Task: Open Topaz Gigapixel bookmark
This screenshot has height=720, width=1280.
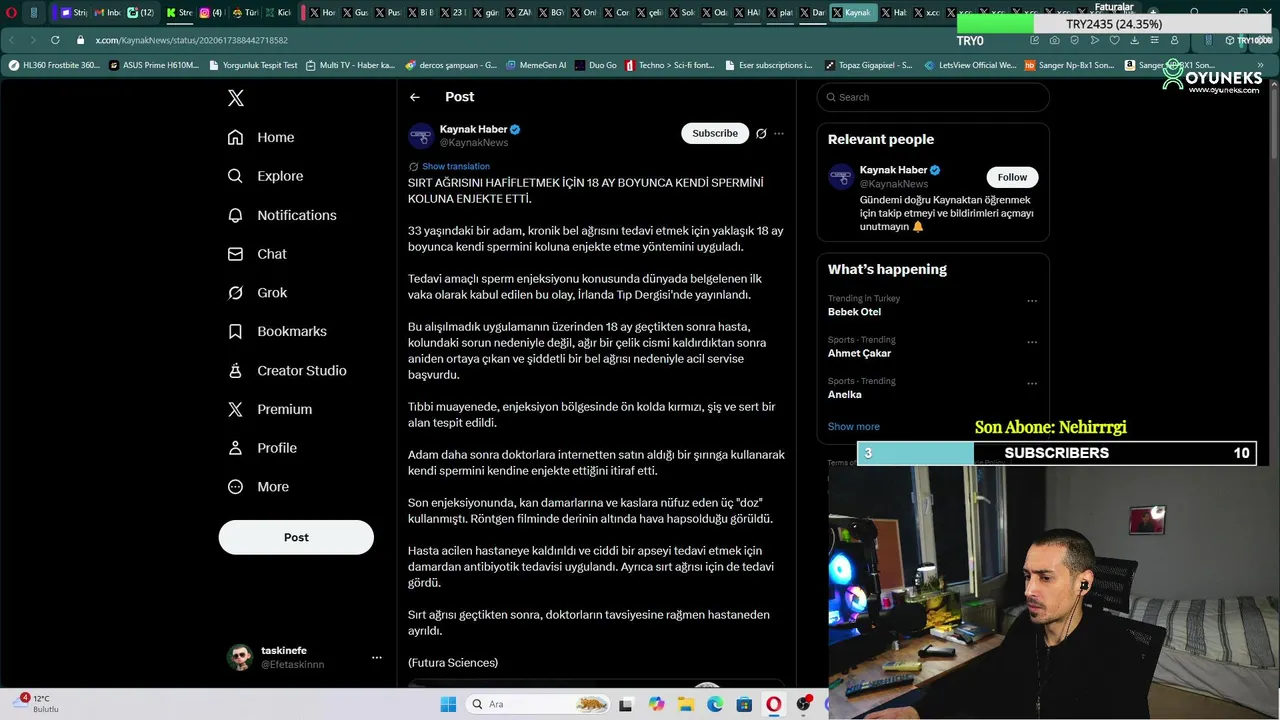Action: (868, 65)
